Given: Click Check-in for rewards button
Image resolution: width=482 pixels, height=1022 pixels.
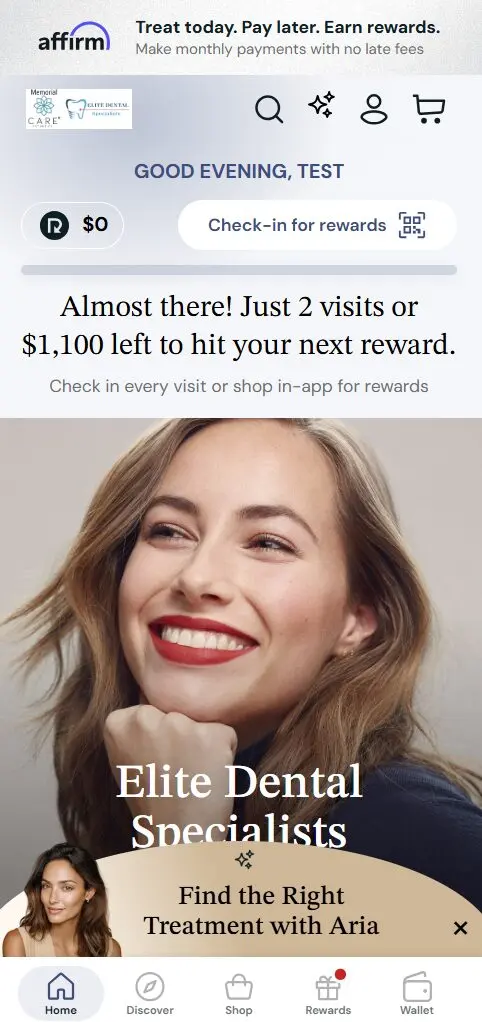Looking at the screenshot, I should (x=317, y=226).
